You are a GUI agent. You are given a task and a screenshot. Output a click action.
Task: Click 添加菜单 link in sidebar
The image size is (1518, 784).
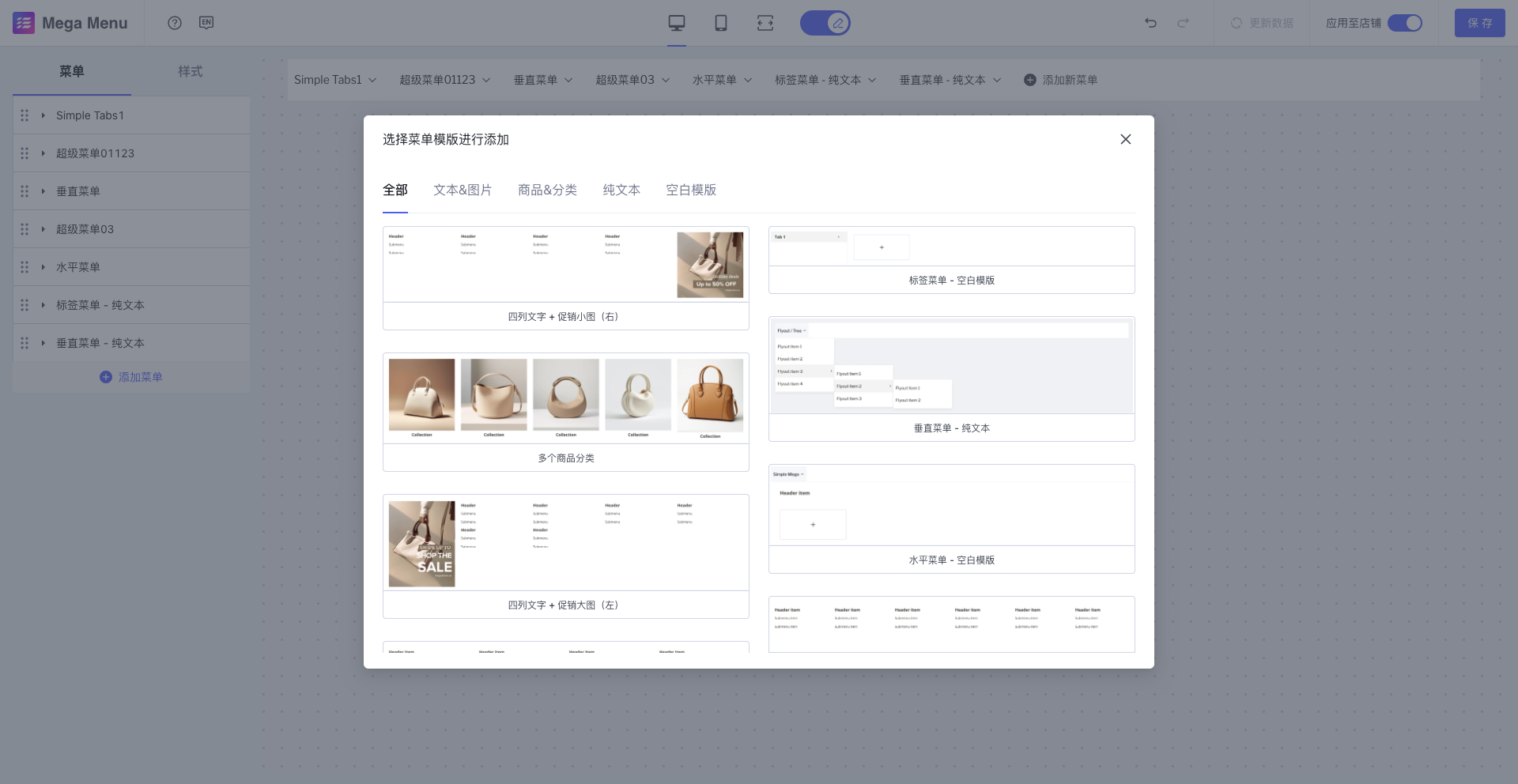(x=131, y=377)
